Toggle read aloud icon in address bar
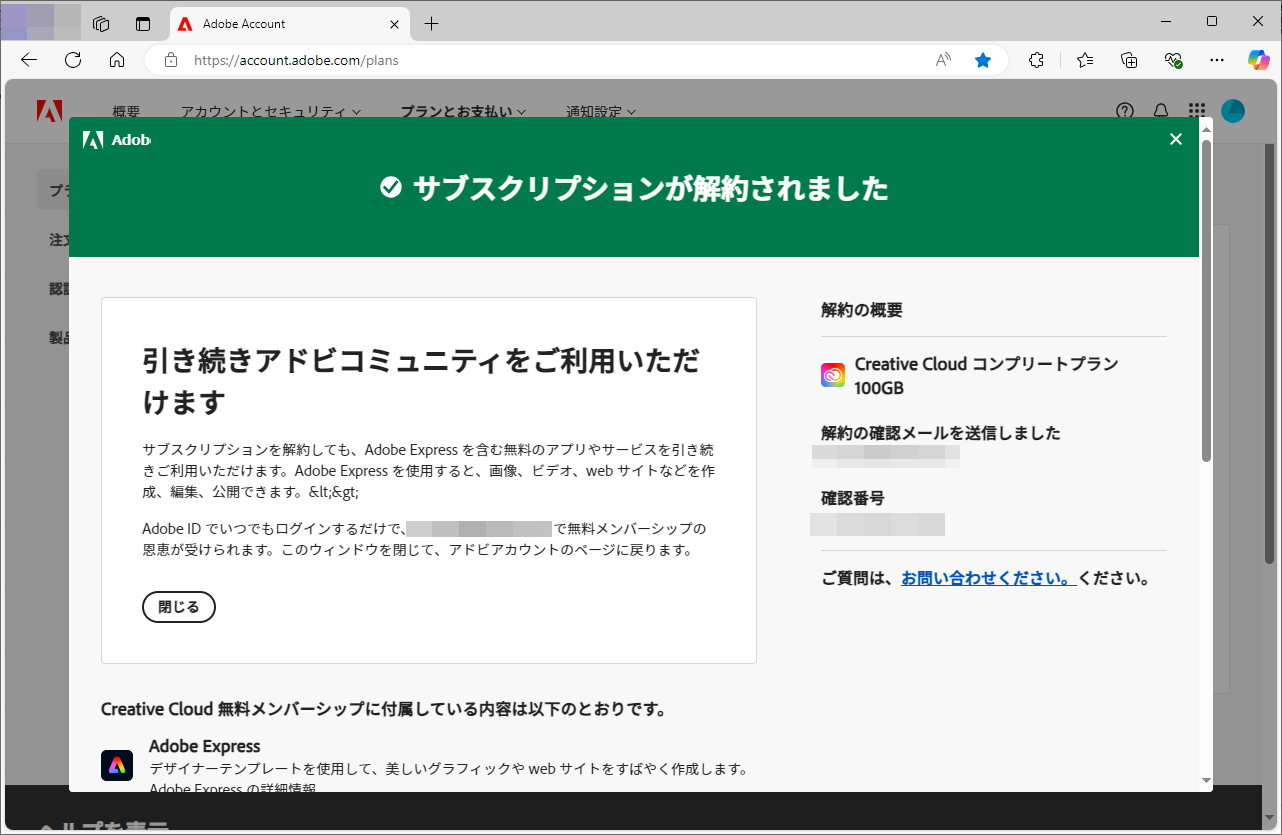The image size is (1282, 835). pyautogui.click(x=943, y=60)
